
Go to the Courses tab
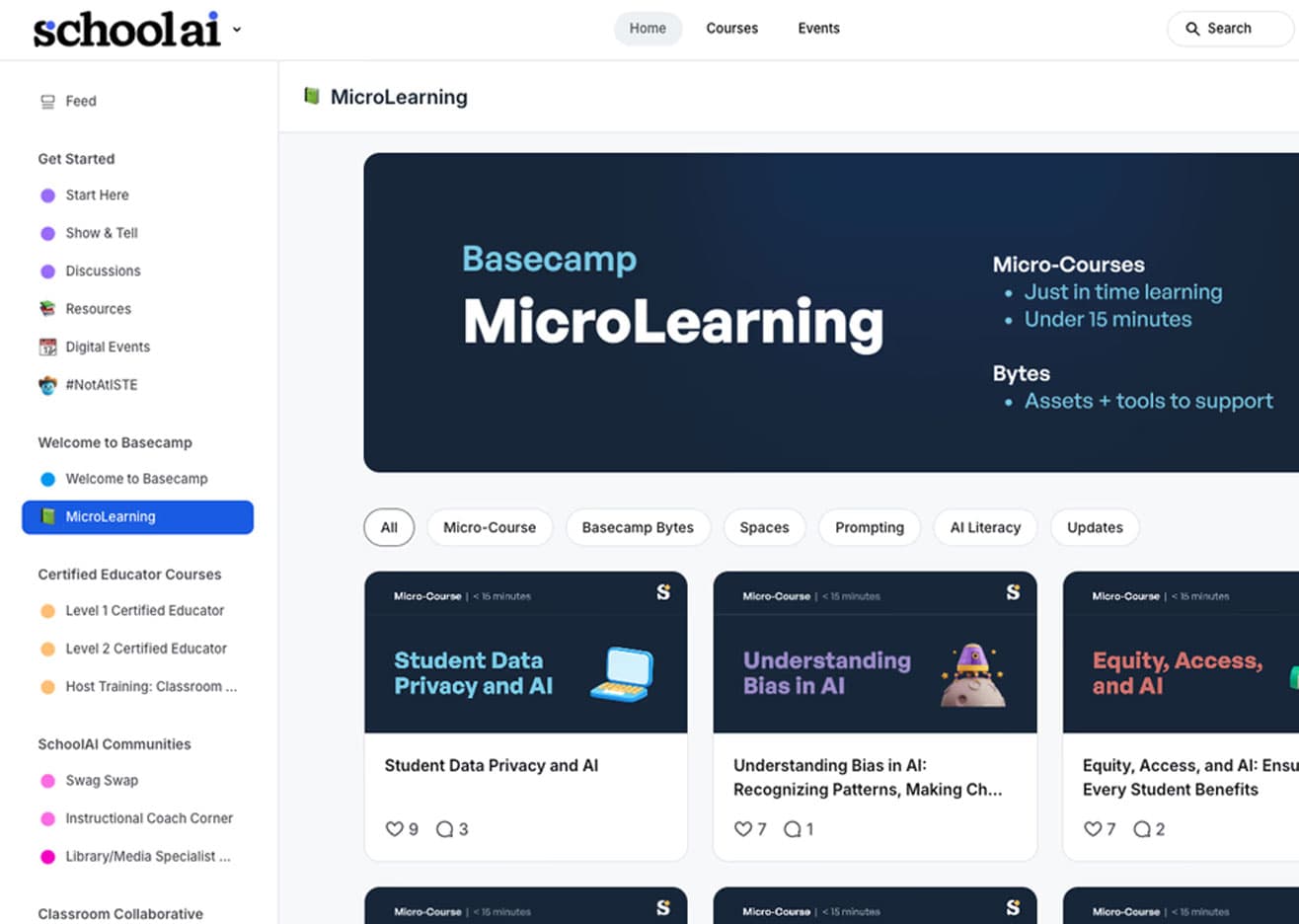coord(731,29)
